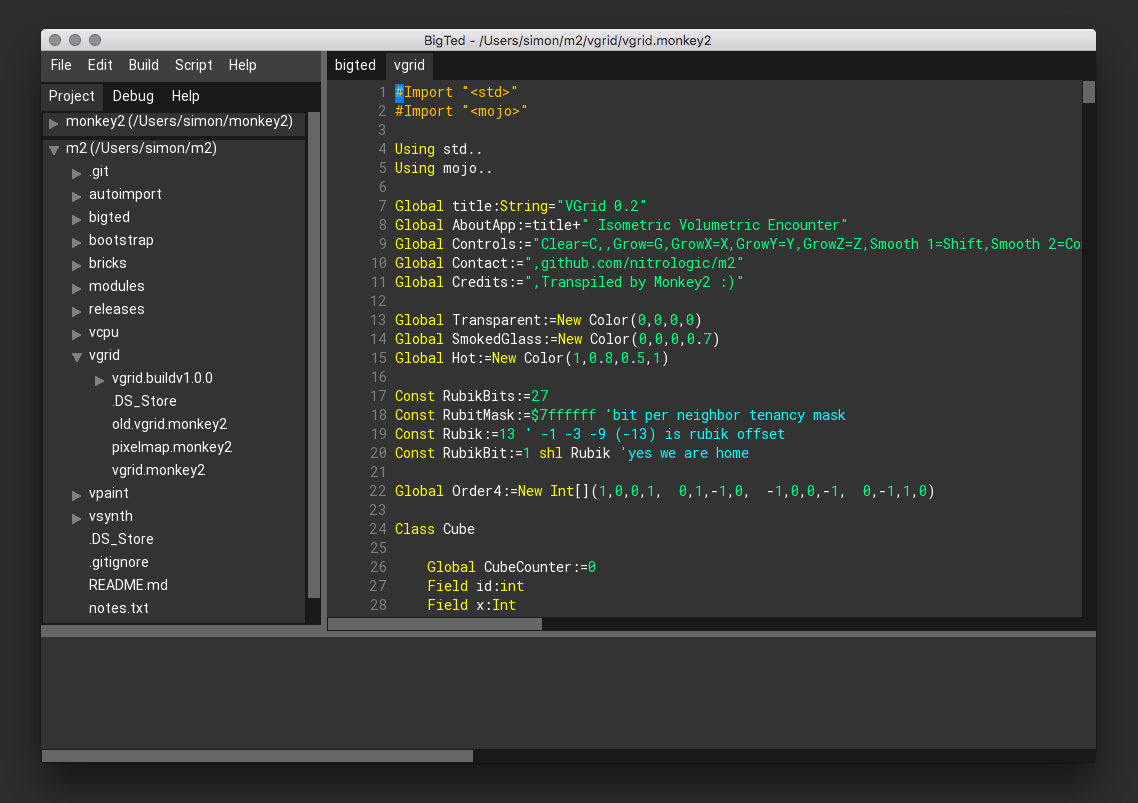Click the editor's horizontal scrollbar thumb

(x=435, y=624)
